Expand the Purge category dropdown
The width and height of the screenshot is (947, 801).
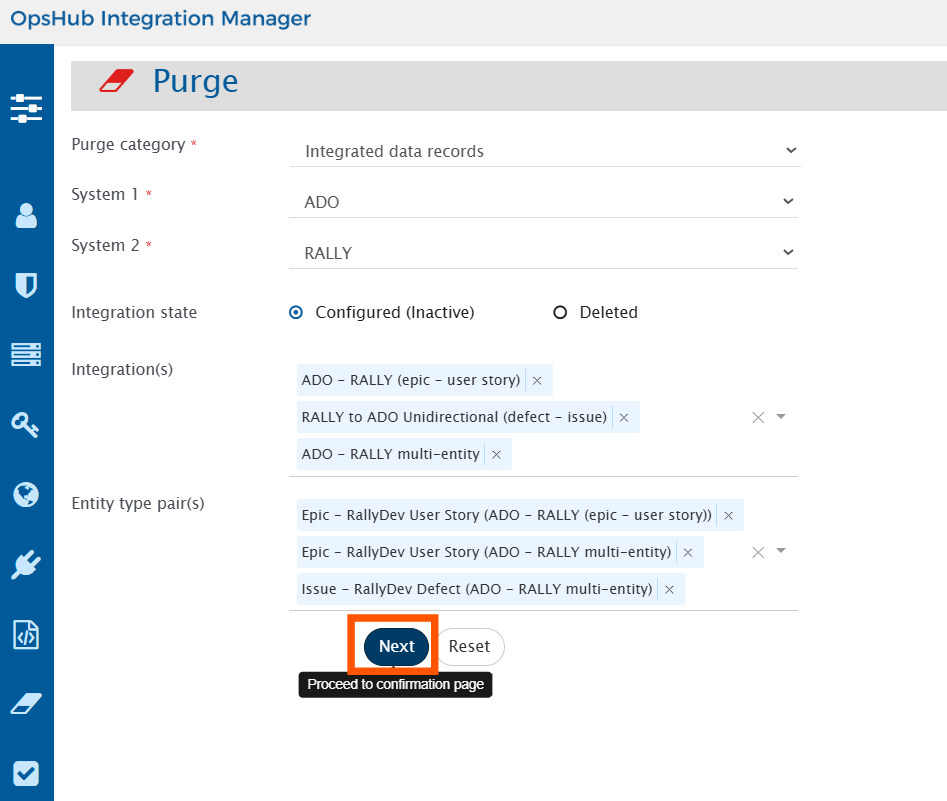[x=790, y=151]
